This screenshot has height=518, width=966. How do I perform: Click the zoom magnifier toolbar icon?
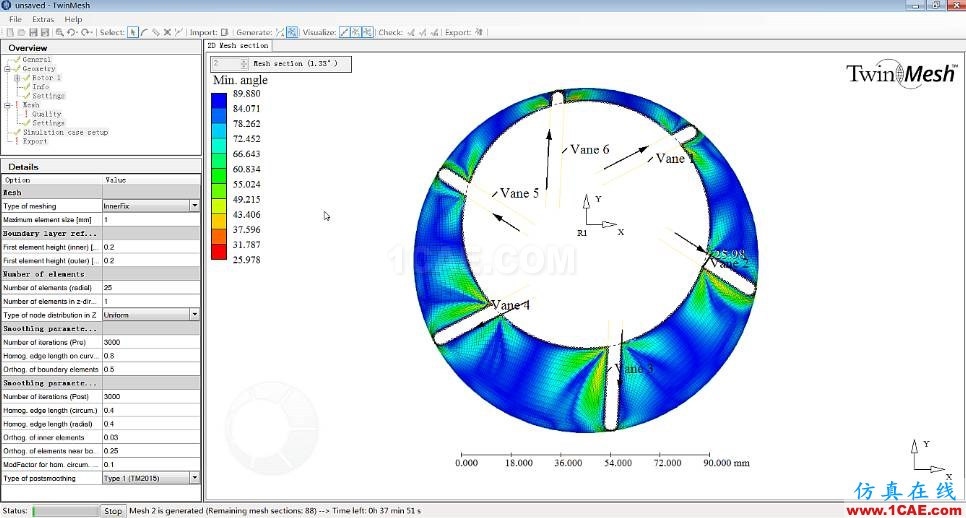coord(59,32)
